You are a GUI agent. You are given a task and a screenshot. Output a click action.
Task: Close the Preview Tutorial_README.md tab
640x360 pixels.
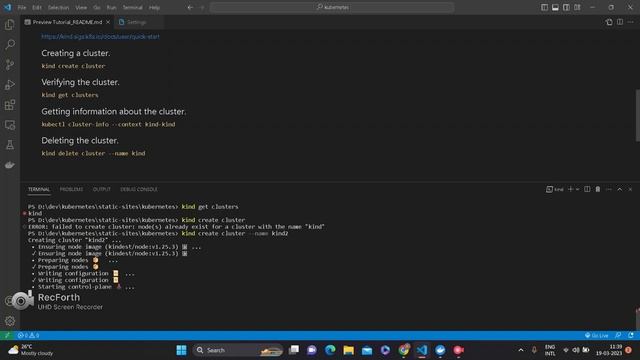tap(108, 22)
